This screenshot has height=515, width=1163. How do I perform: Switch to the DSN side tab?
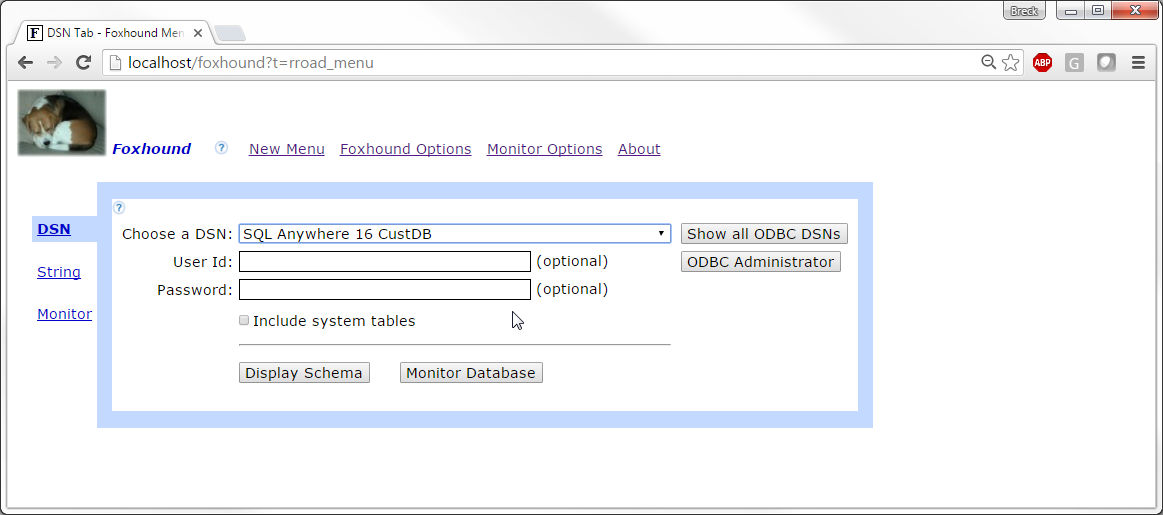click(x=54, y=229)
